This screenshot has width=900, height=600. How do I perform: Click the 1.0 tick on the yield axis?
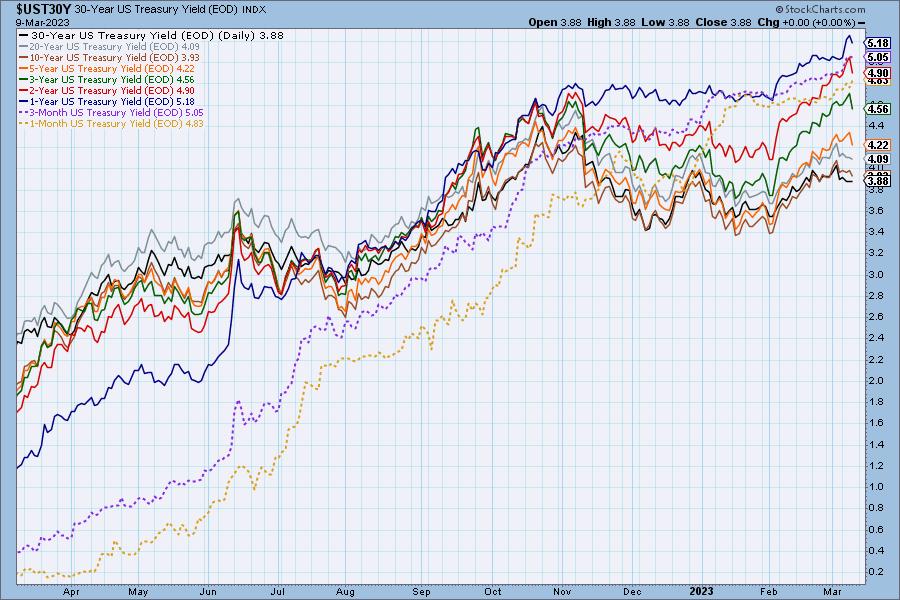tap(876, 487)
